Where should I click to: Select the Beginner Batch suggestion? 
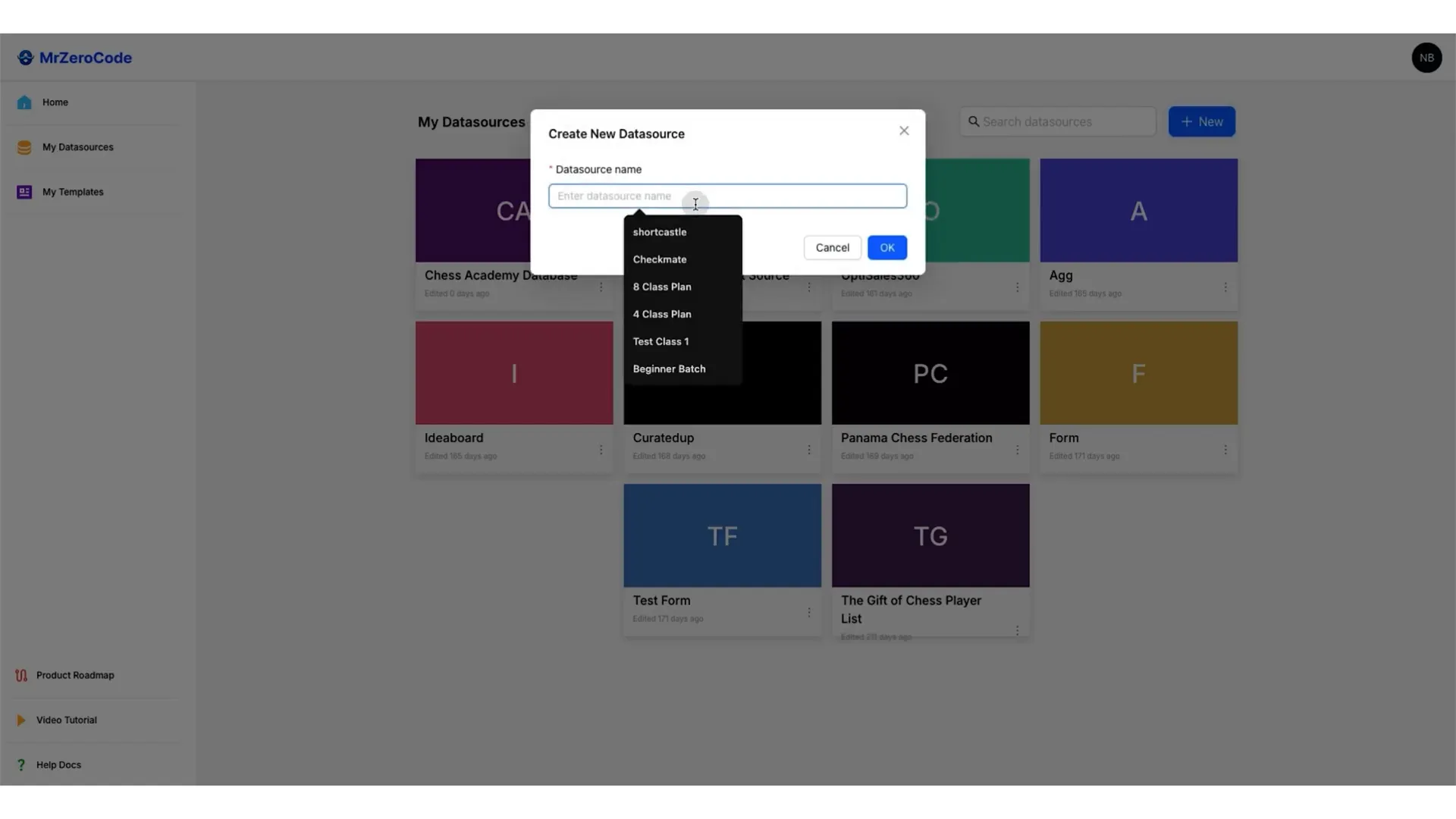point(682,369)
